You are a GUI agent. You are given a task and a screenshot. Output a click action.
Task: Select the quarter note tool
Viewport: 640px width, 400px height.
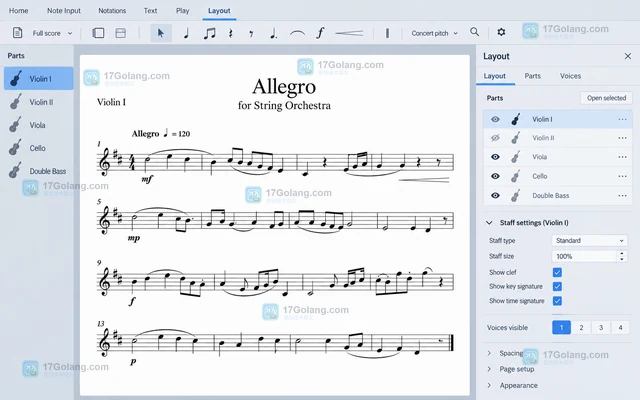186,33
